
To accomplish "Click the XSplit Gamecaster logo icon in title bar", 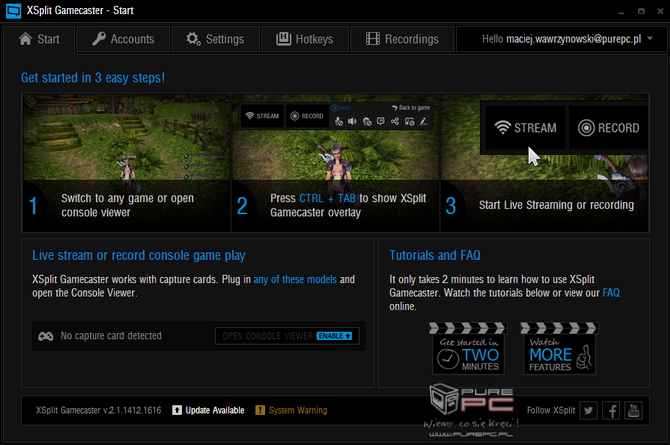I will point(13,11).
